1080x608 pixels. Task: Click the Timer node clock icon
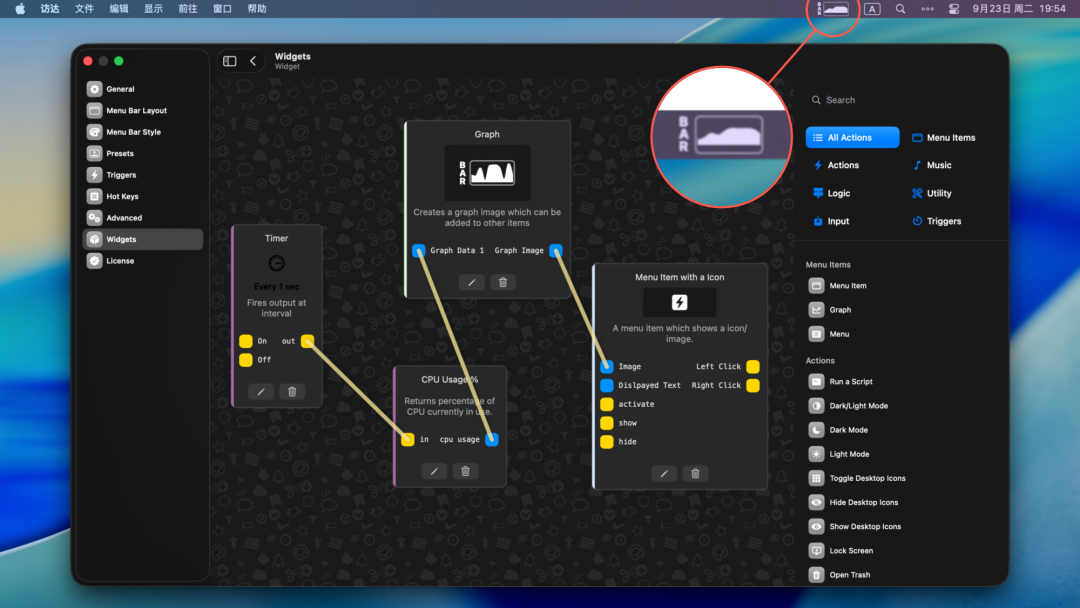[276, 263]
